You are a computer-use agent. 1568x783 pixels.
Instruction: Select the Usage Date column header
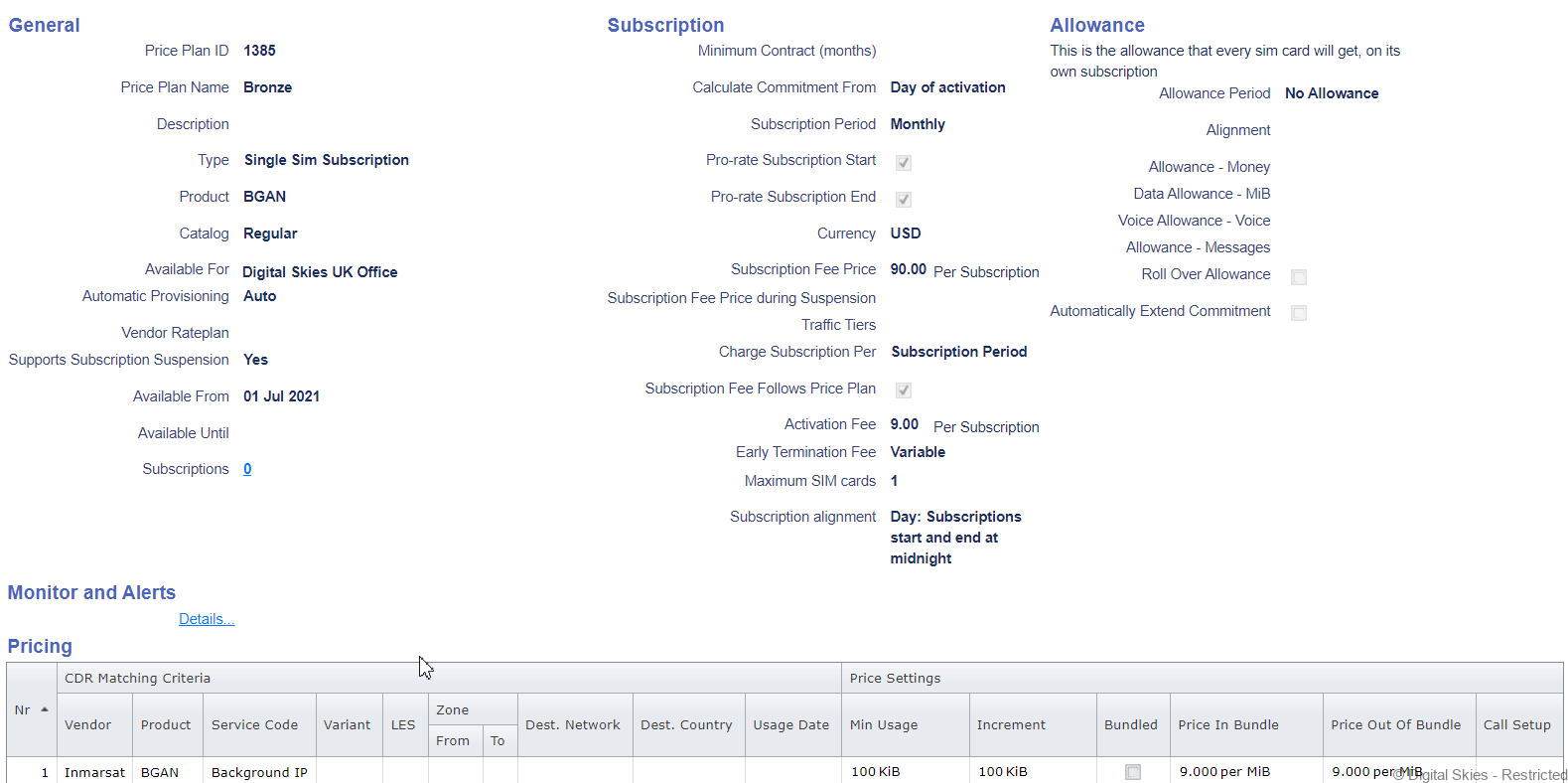(x=790, y=725)
